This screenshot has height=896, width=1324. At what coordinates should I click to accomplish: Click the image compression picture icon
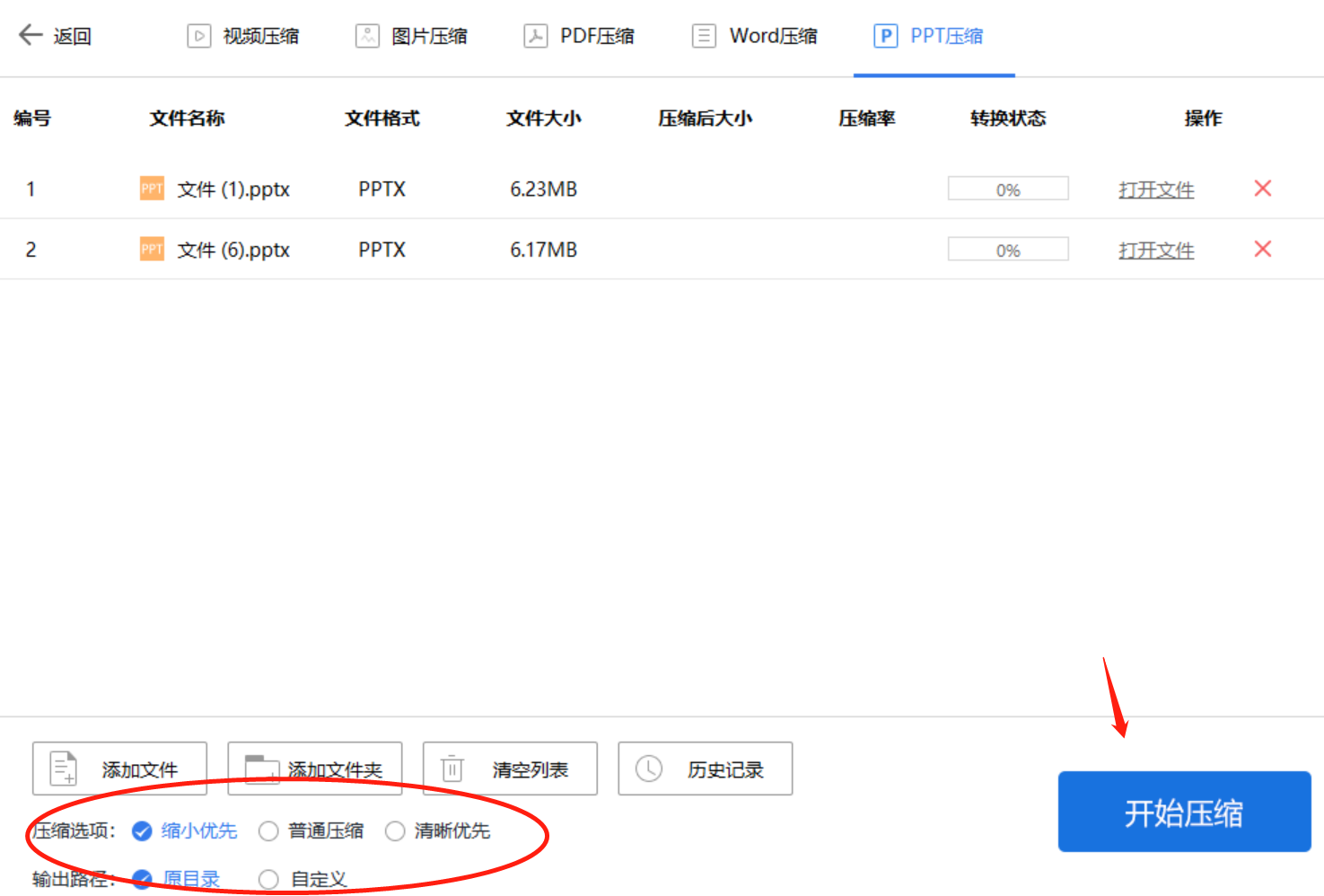(x=367, y=36)
